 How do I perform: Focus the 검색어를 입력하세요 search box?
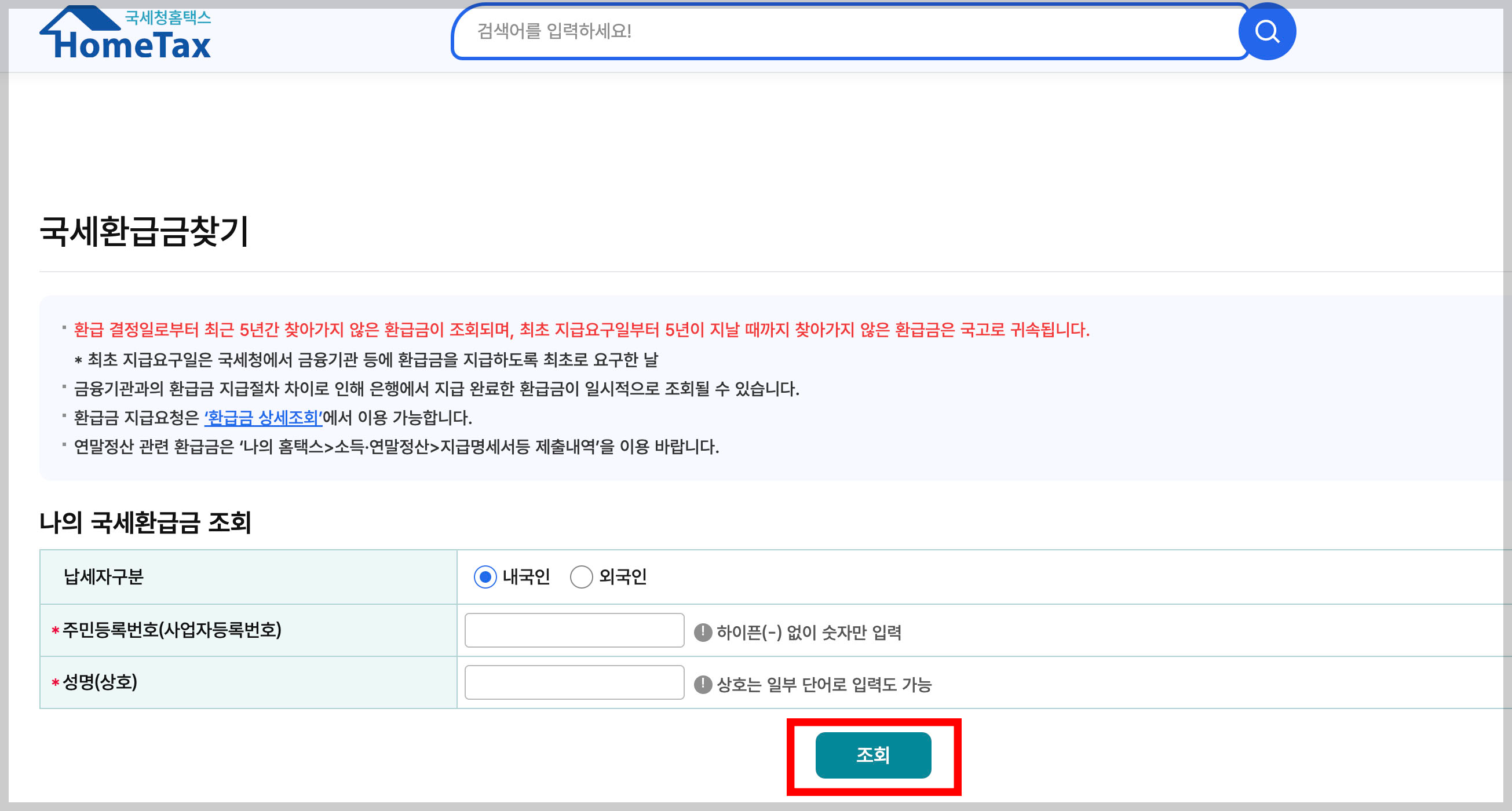point(850,31)
